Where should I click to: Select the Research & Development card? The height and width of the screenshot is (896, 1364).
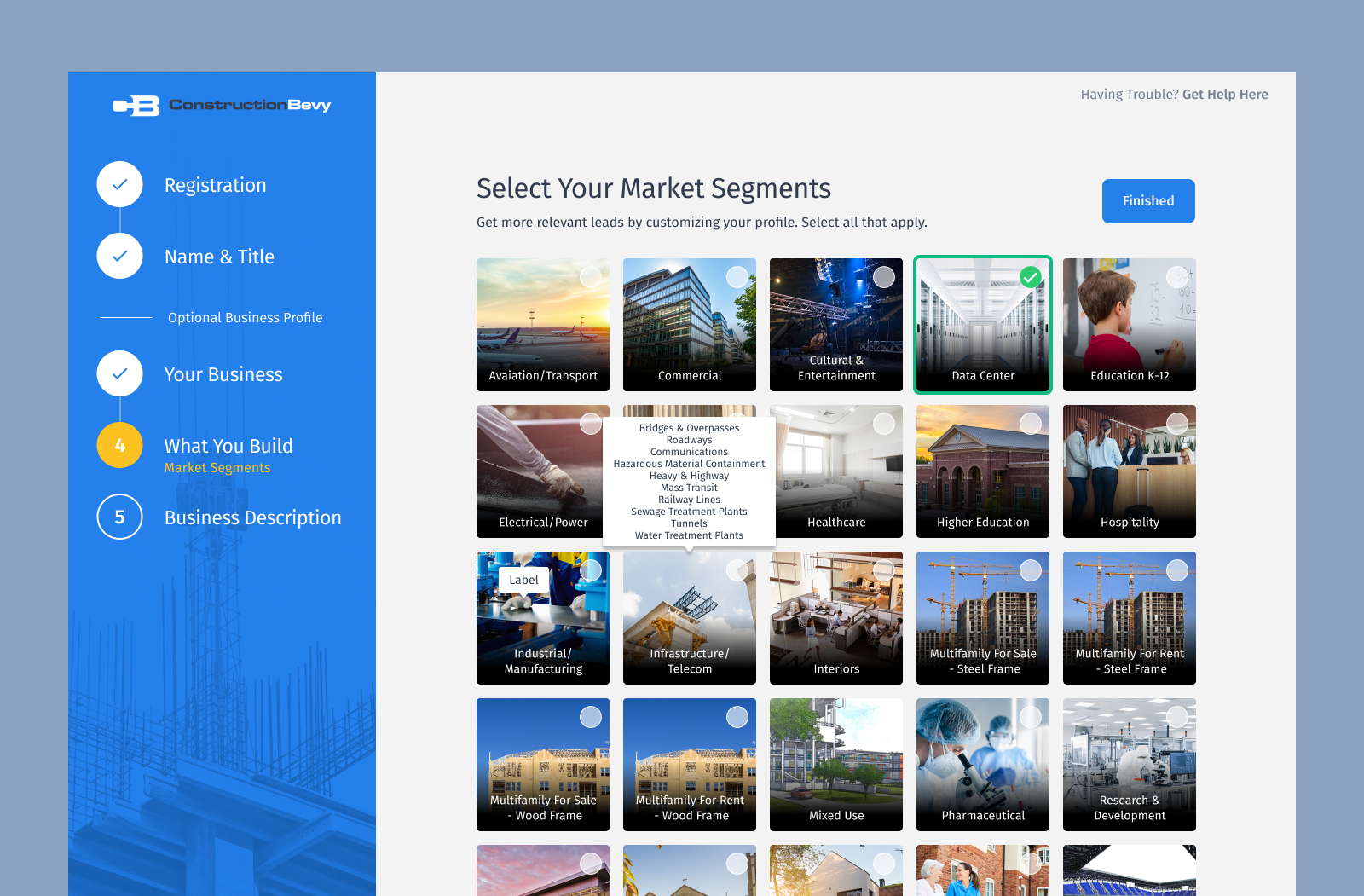[x=1130, y=765]
